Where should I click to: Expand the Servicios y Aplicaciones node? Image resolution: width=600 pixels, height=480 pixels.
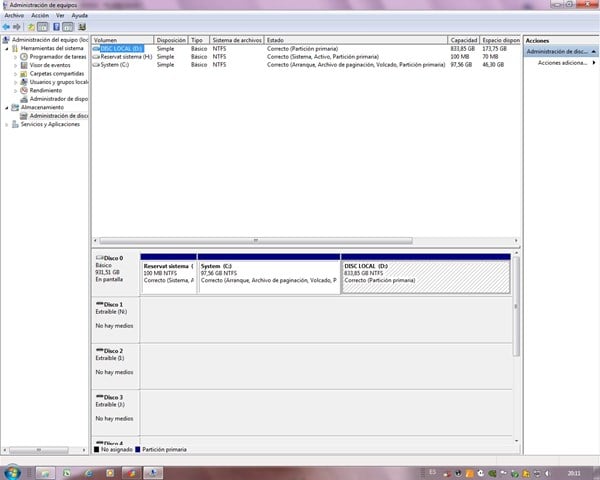[7, 124]
